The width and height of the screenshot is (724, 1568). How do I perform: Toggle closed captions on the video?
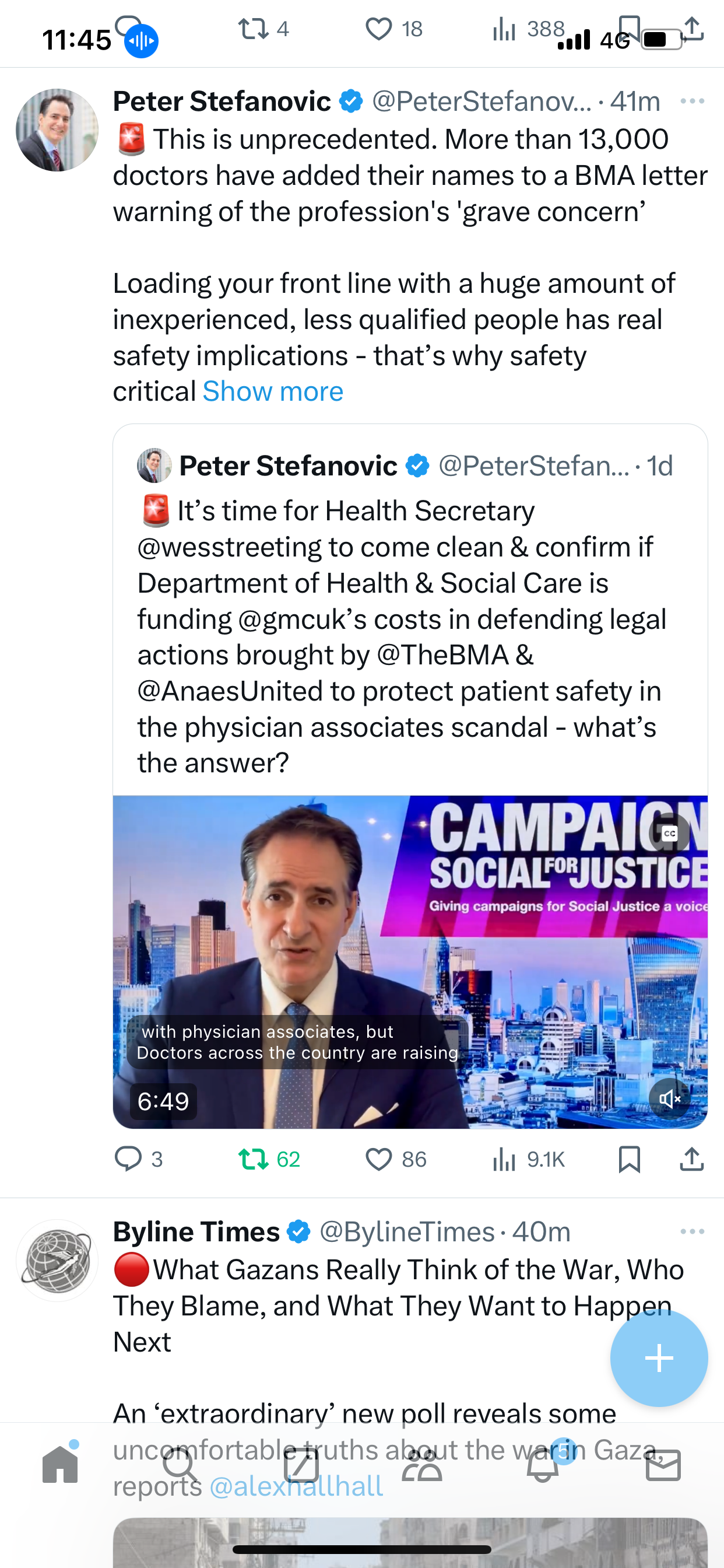[669, 834]
